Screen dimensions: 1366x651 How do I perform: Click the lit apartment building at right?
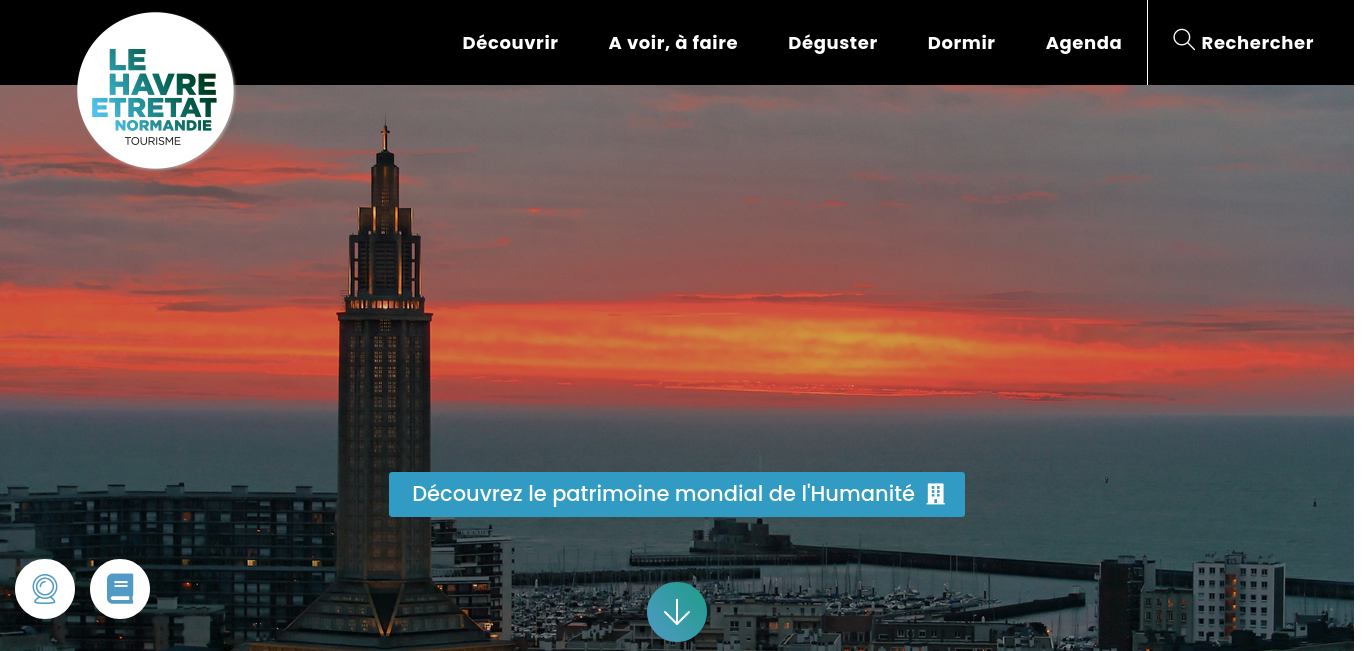[1238, 595]
